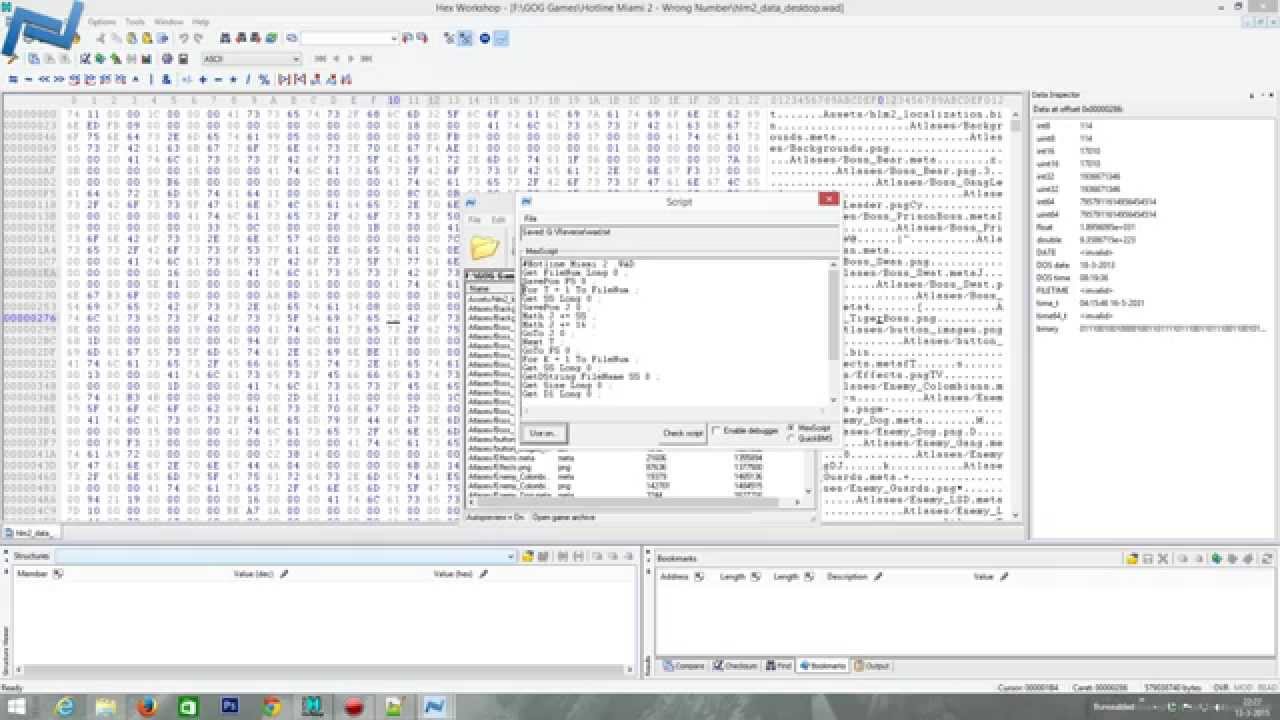Open File Explorer from the taskbar

click(x=106, y=707)
